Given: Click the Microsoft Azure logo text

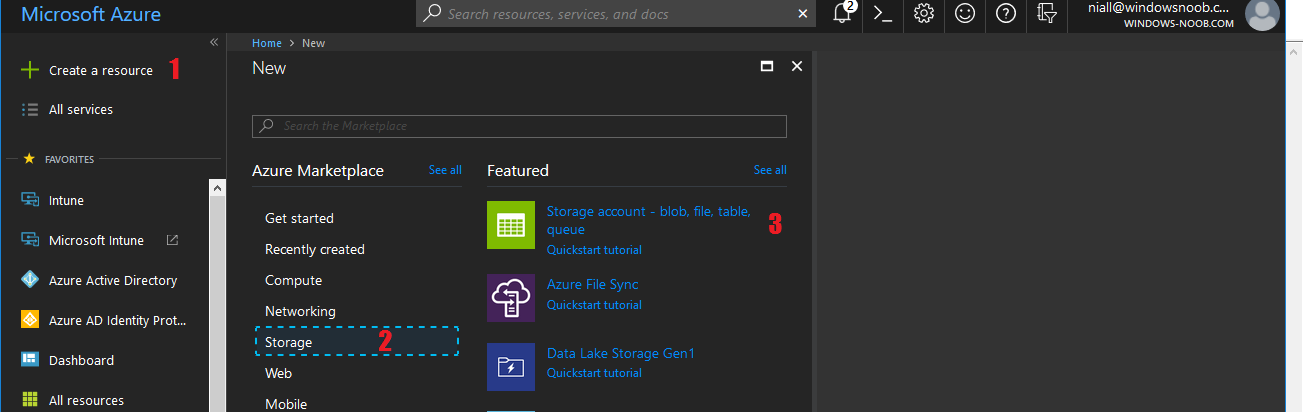Looking at the screenshot, I should [x=91, y=15].
